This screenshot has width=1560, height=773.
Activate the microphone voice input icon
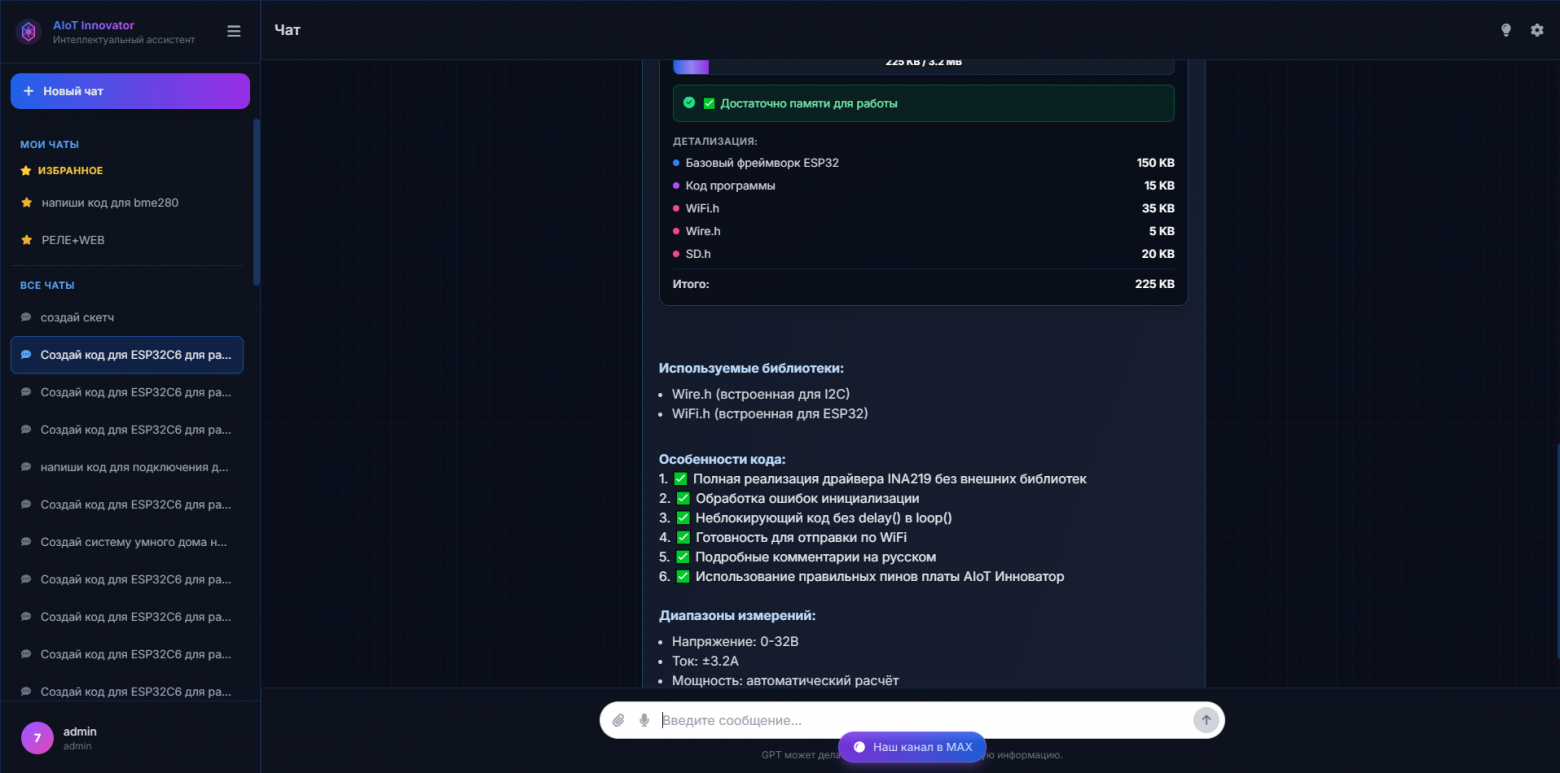click(644, 720)
